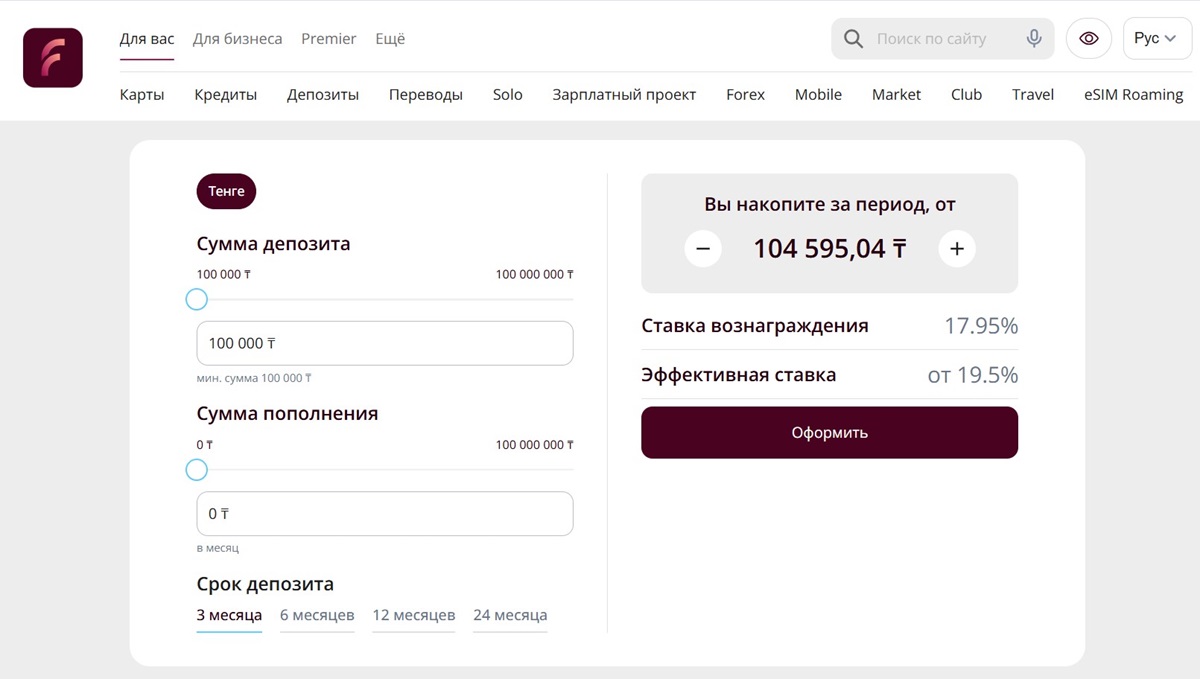Click Сумма депозита slider handle
The height and width of the screenshot is (679, 1200).
[x=197, y=299]
